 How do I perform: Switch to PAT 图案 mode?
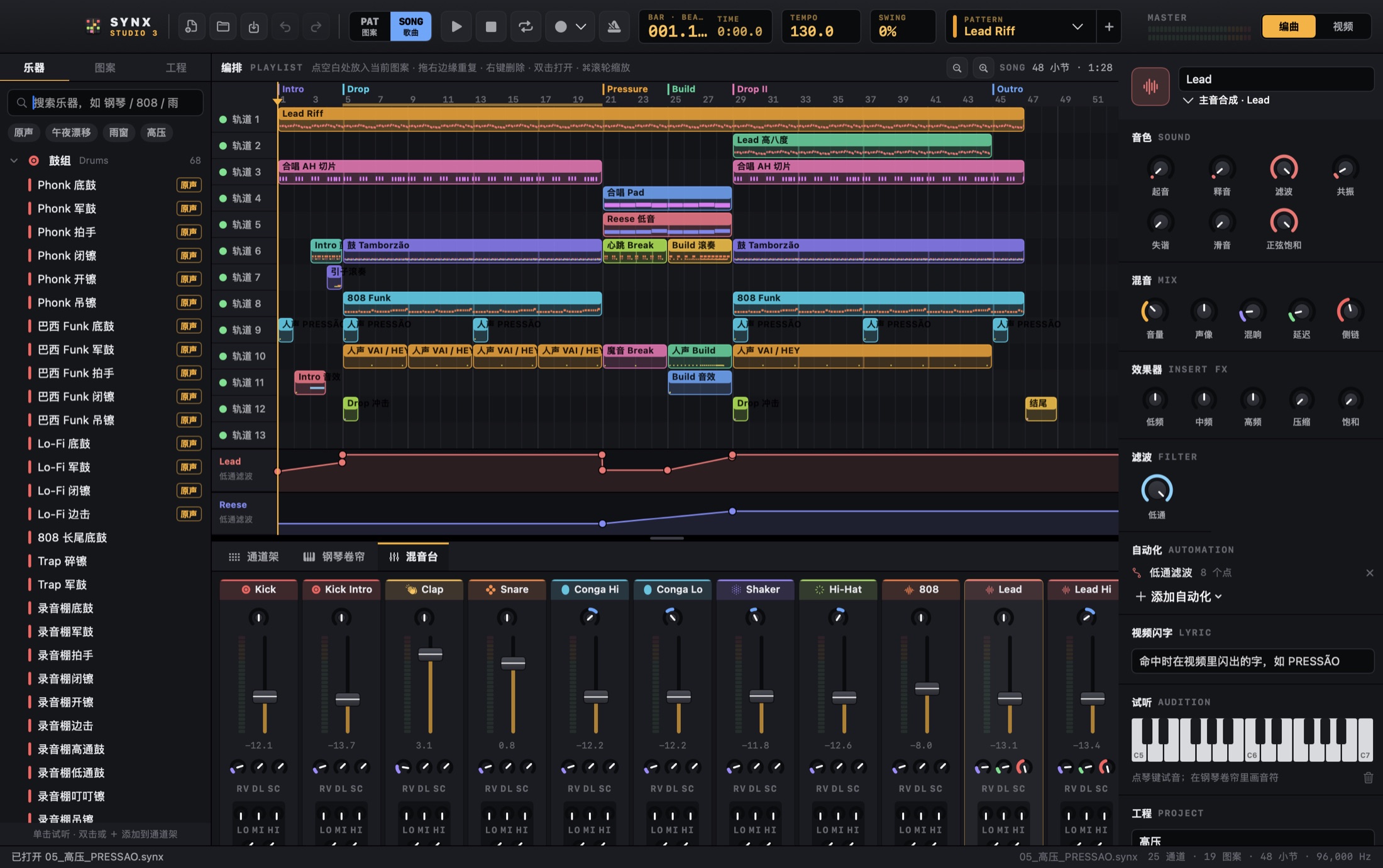point(370,26)
